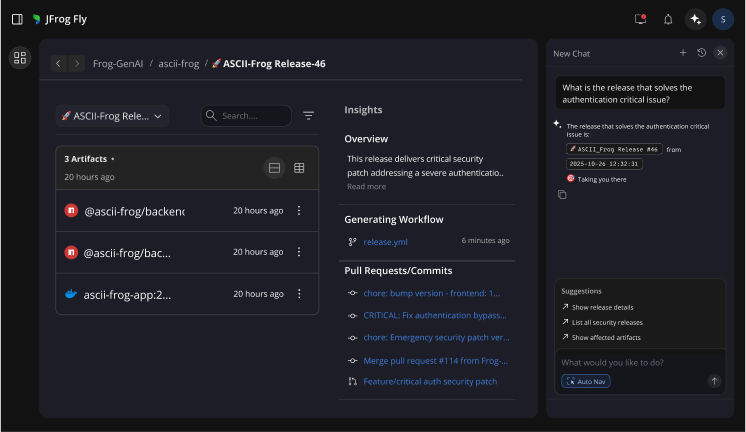The width and height of the screenshot is (746, 432).
Task: Toggle the Auto Nav button
Action: point(586,381)
